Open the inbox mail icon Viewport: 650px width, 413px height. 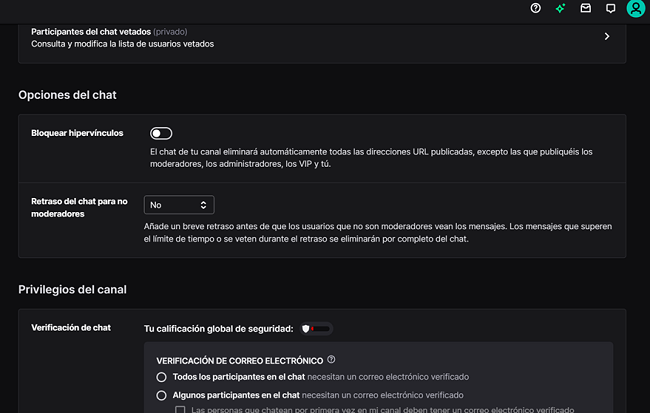point(586,8)
